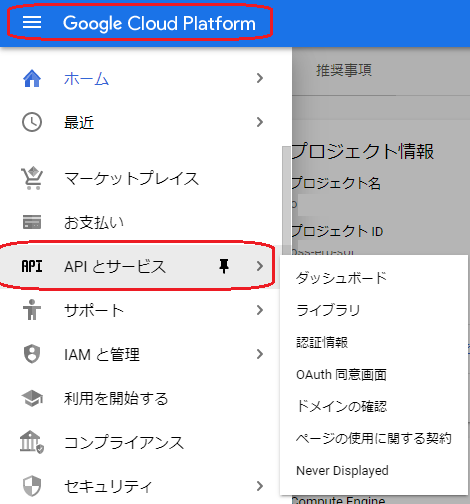Viewport: 470px width, 504px height.
Task: Click the credit card billing icon
Action: point(32,222)
